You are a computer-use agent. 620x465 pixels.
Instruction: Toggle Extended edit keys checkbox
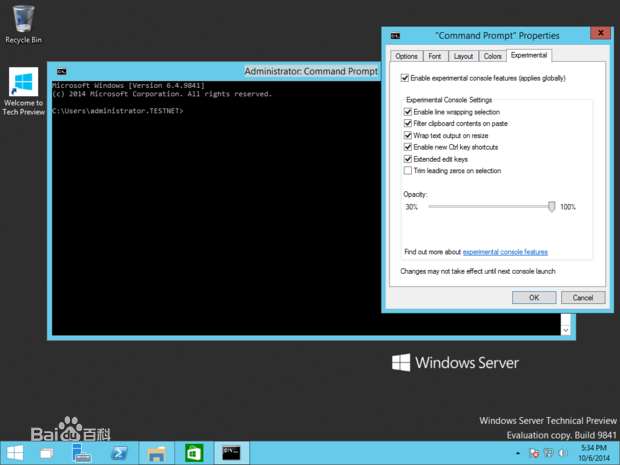[x=408, y=159]
